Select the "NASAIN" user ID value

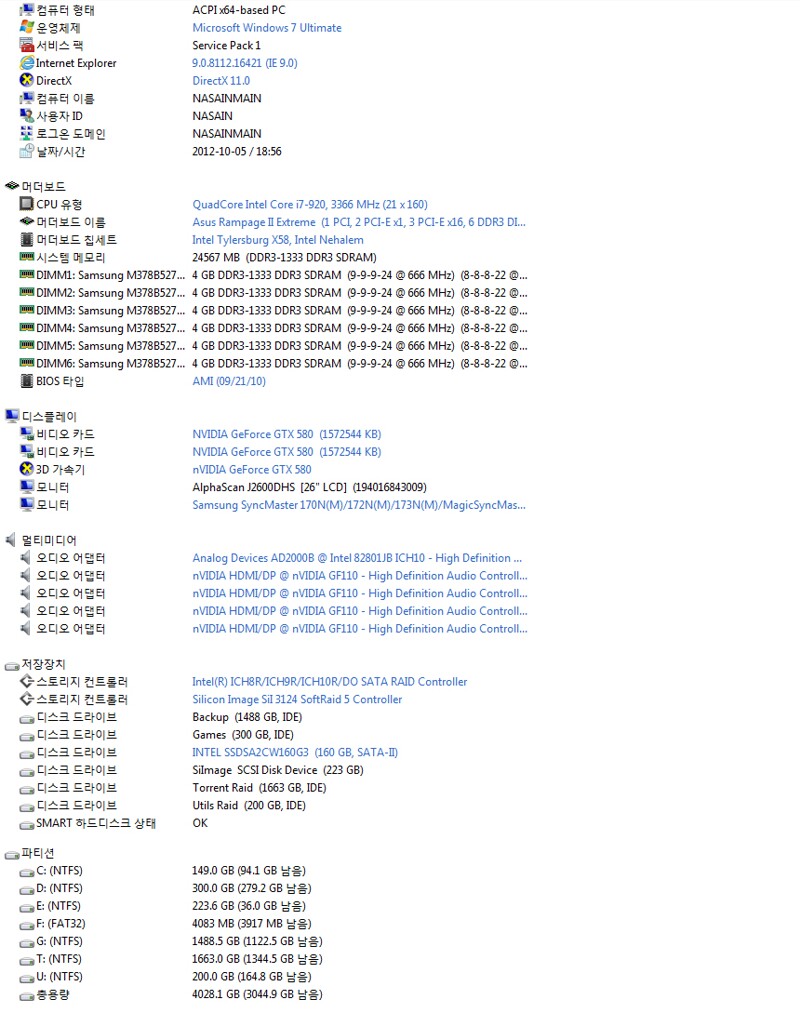pyautogui.click(x=213, y=116)
